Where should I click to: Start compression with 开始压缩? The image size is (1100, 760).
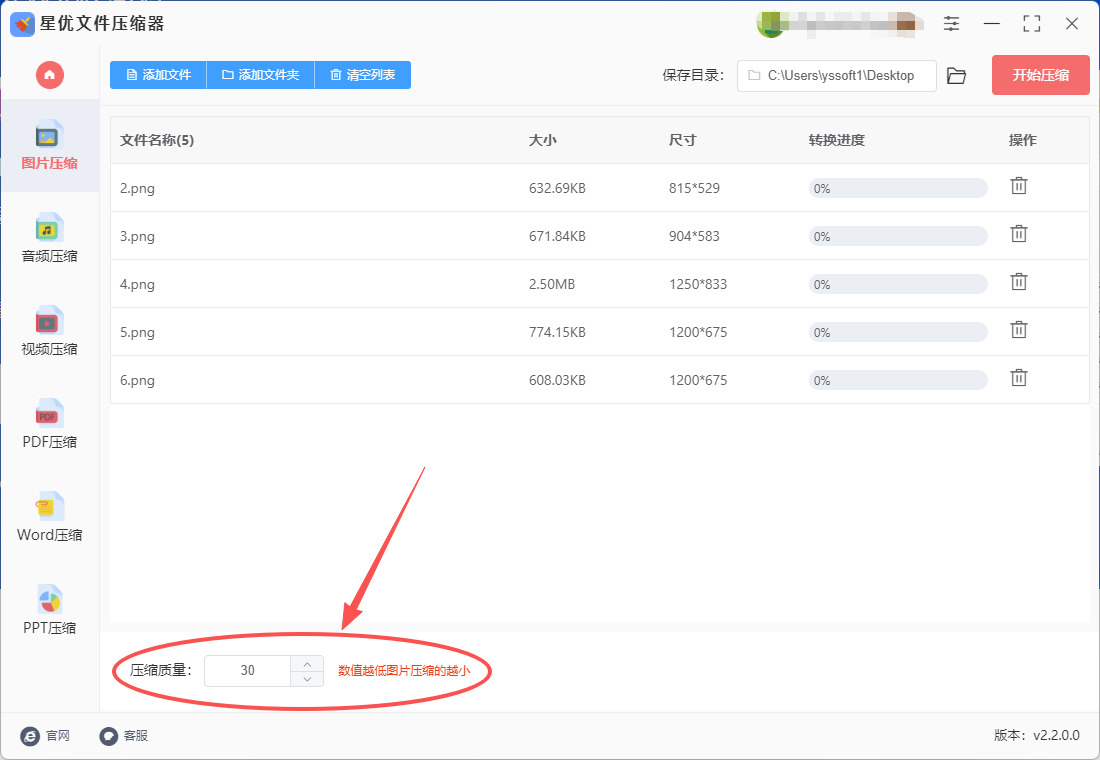(1040, 75)
